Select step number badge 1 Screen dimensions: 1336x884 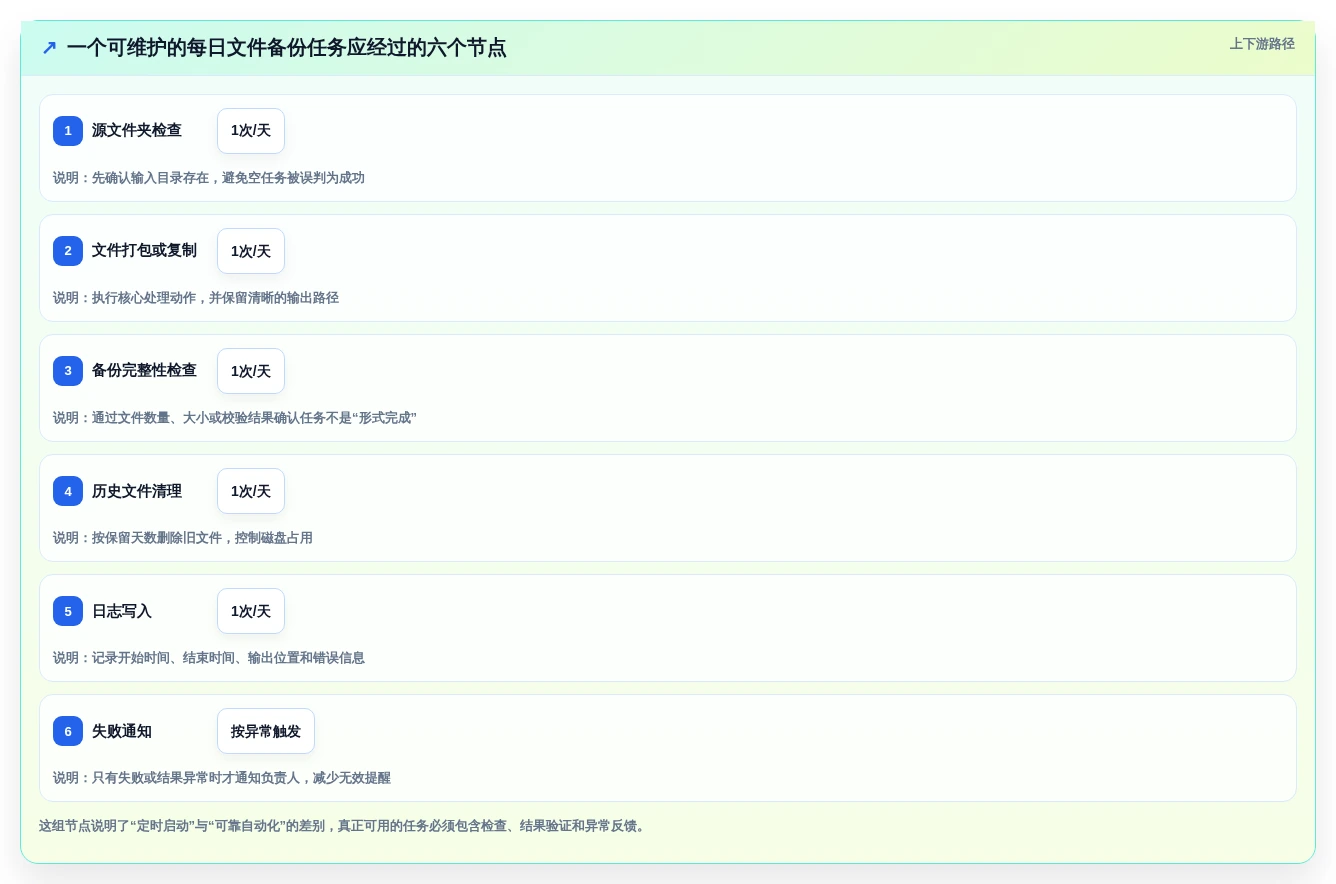(x=68, y=131)
